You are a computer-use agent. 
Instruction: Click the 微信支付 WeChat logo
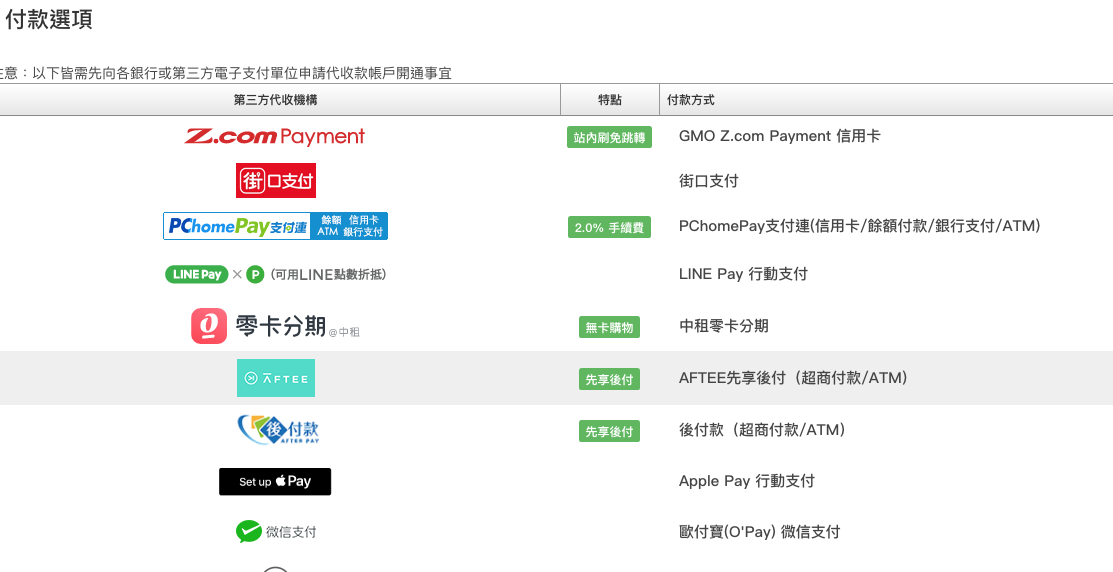coord(276,532)
